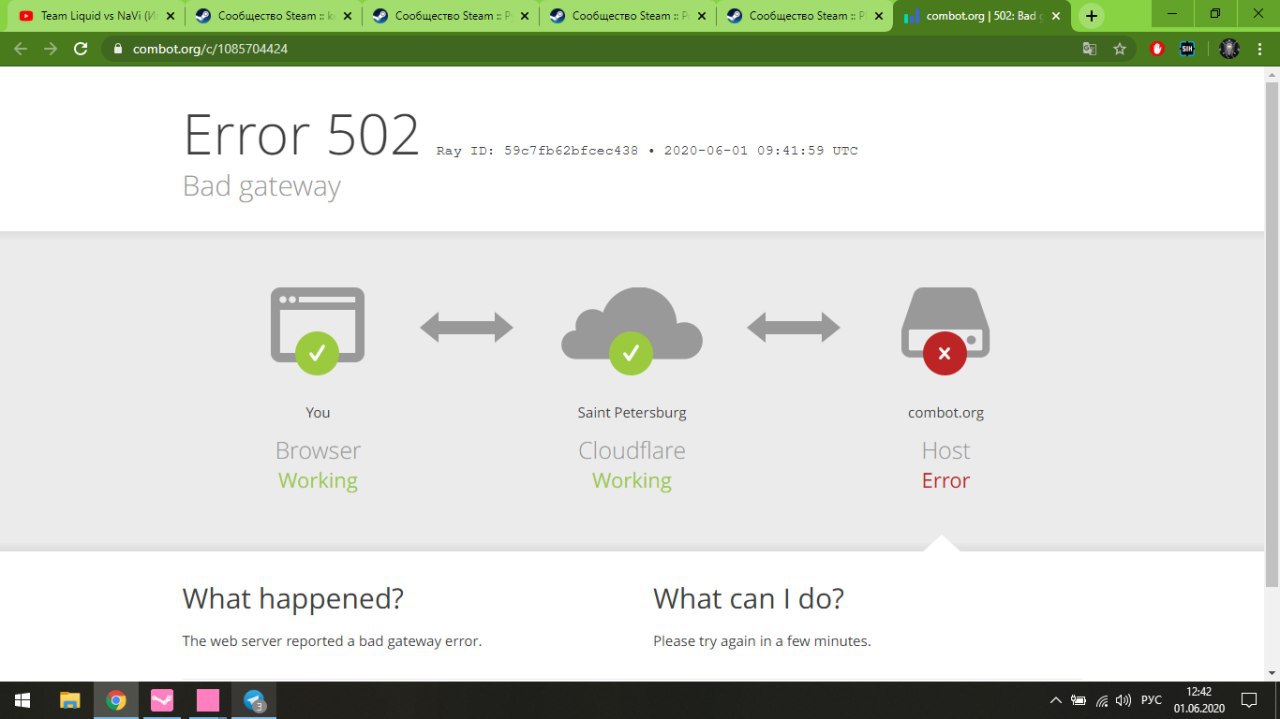The width and height of the screenshot is (1280, 719).
Task: Click the host server icon with red X
Action: click(x=945, y=330)
